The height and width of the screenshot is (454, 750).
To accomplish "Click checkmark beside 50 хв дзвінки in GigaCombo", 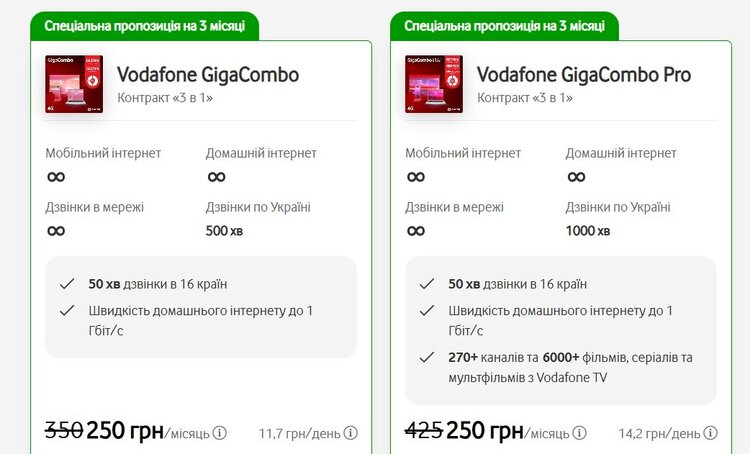I will point(66,284).
